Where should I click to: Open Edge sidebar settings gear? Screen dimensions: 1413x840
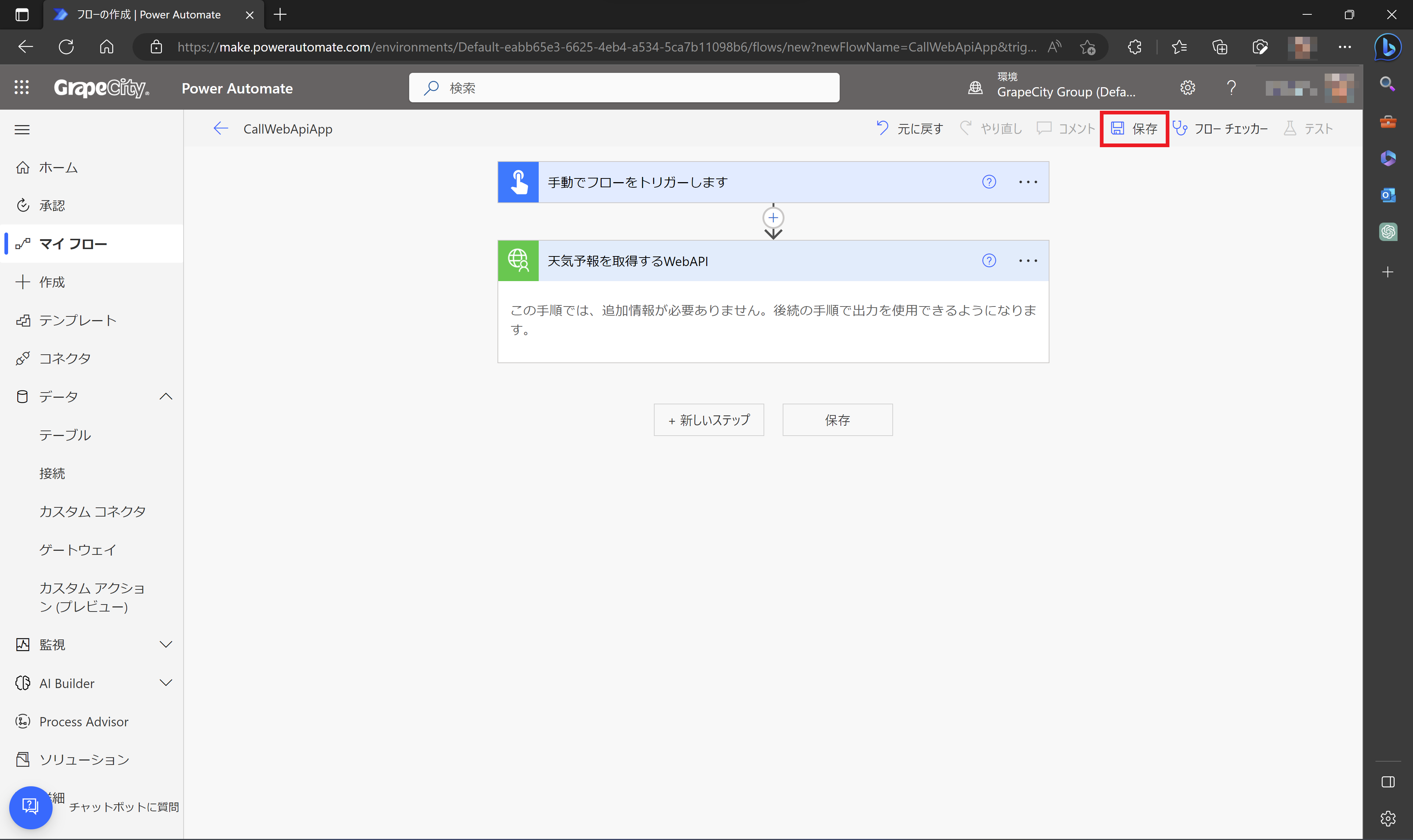click(1388, 818)
